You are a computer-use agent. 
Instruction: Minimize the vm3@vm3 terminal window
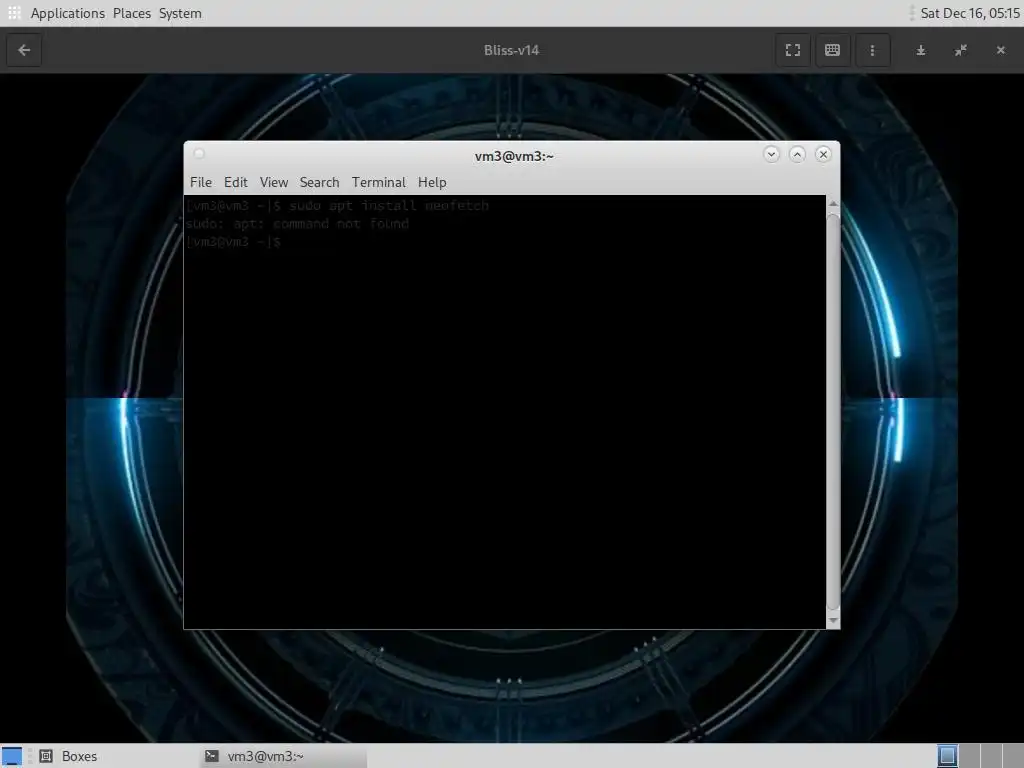[x=771, y=154]
